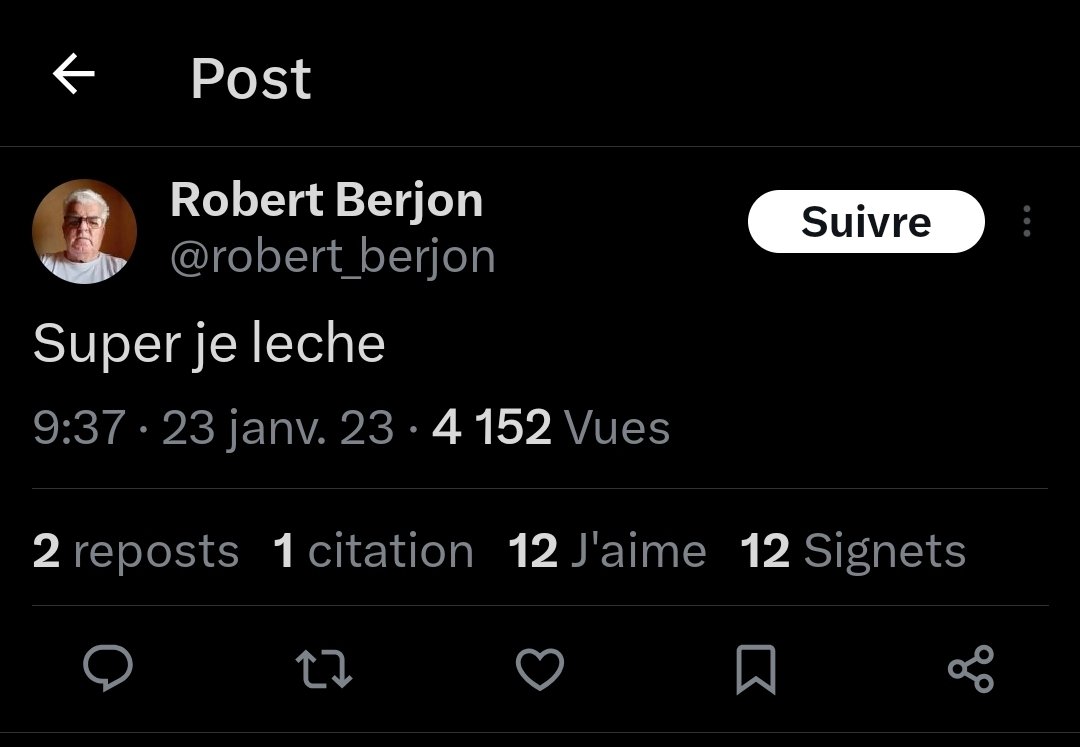The image size is (1080, 747).
Task: Tap the back arrow icon
Action: pos(73,75)
